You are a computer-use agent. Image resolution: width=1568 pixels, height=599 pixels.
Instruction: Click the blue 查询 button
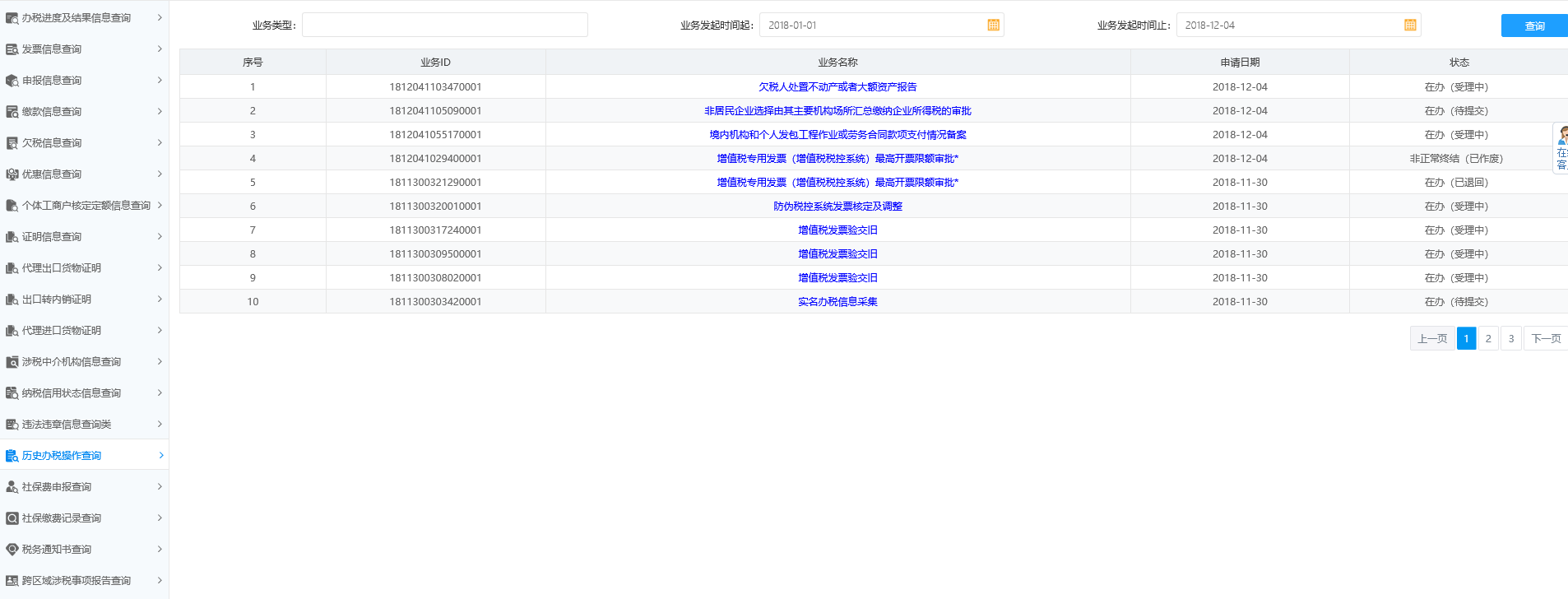pos(1533,26)
